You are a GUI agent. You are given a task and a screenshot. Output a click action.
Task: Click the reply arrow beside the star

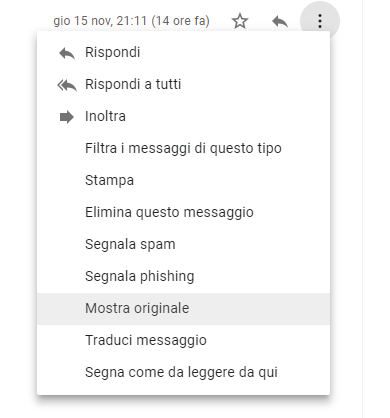coord(280,22)
